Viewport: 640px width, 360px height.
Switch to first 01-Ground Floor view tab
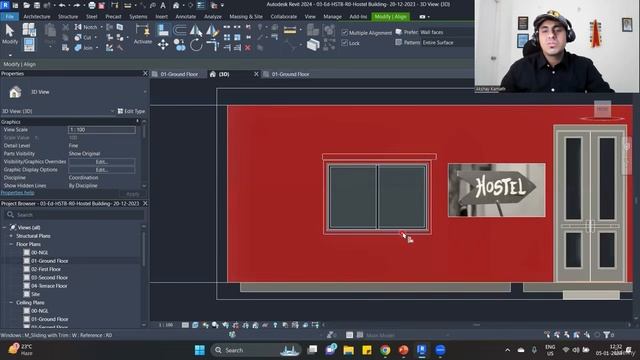pyautogui.click(x=179, y=74)
